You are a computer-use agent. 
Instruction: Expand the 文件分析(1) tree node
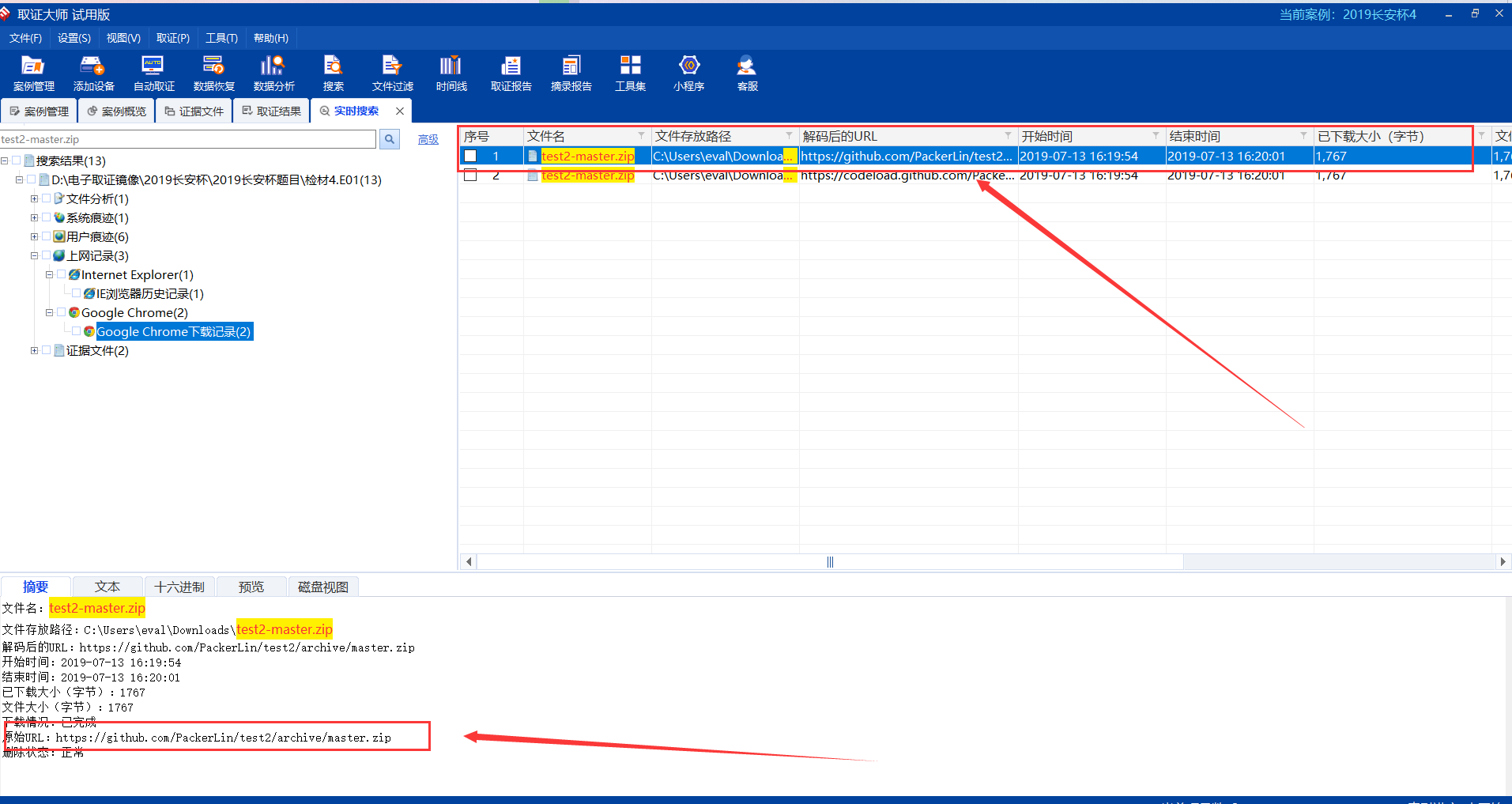coord(34,198)
